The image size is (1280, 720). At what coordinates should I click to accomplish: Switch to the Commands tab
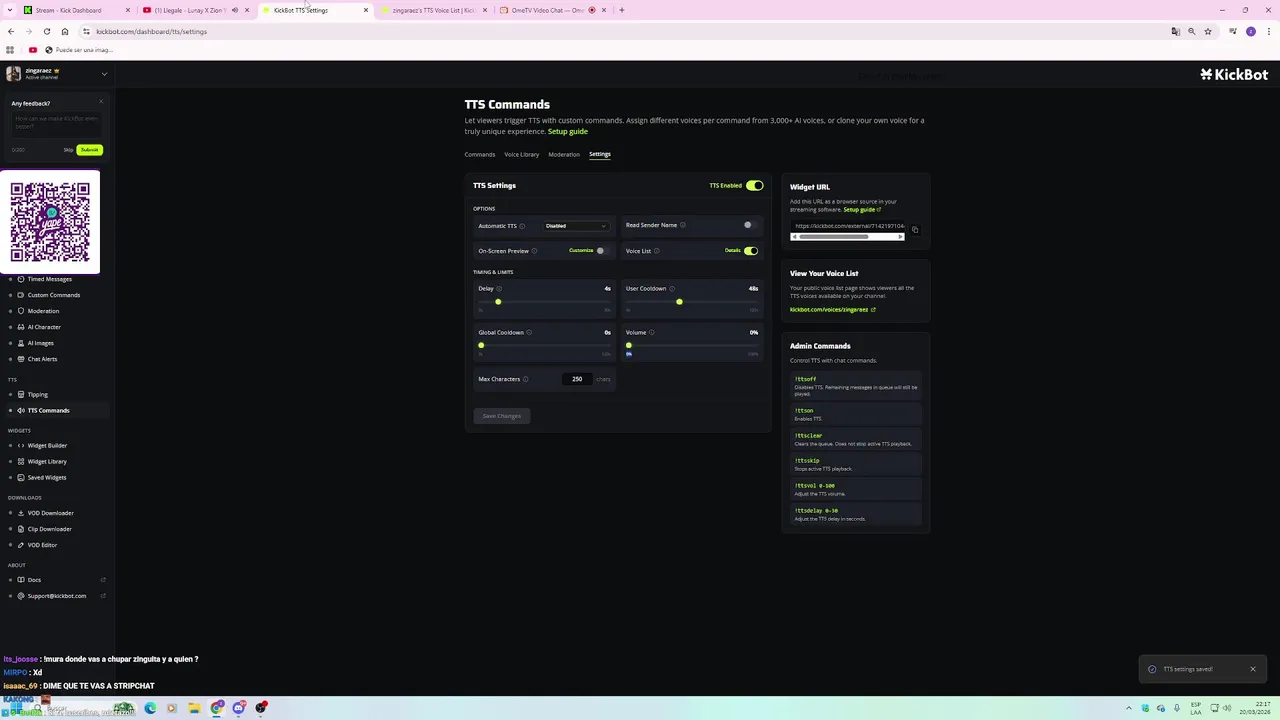480,154
